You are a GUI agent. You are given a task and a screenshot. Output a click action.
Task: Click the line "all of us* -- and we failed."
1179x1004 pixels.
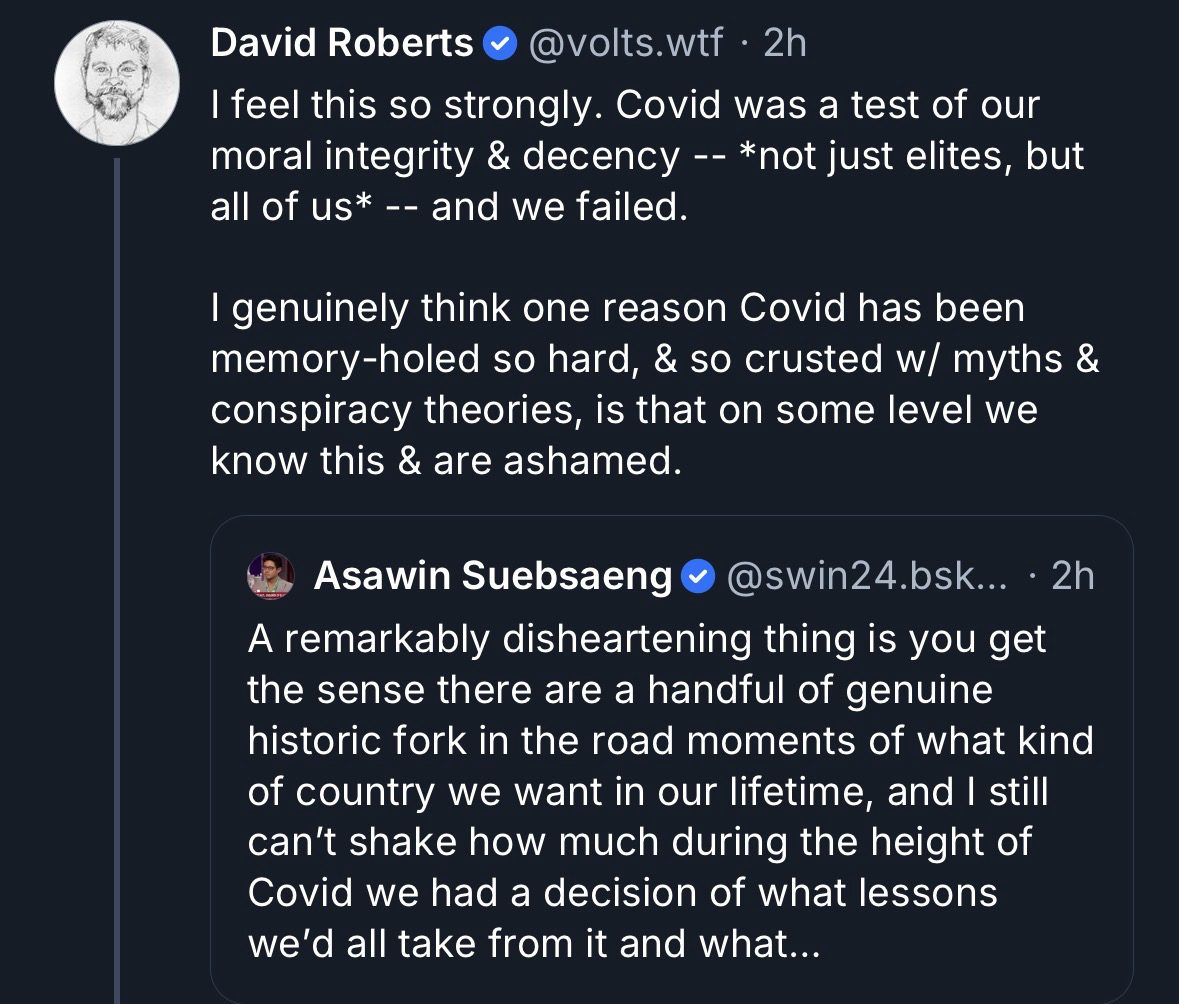[x=450, y=205]
